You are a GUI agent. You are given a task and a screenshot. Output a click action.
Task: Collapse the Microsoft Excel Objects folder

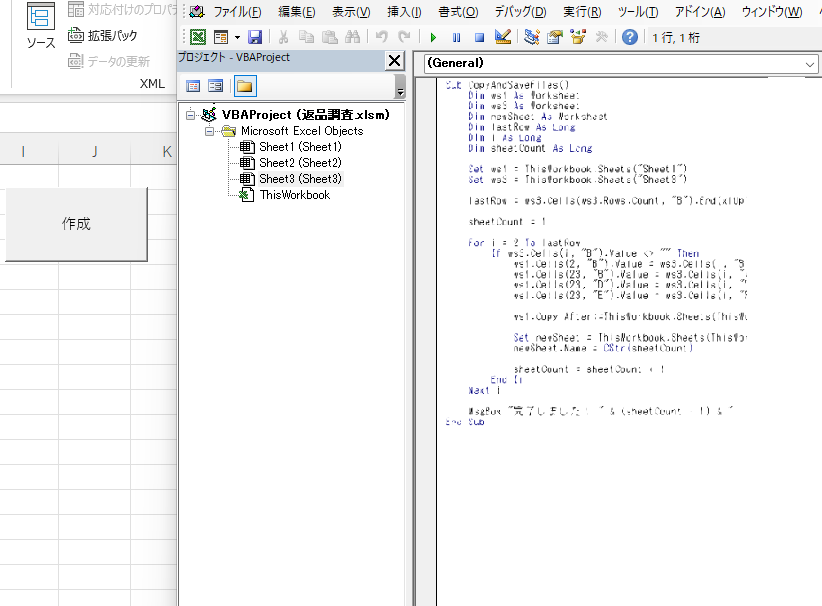click(209, 131)
